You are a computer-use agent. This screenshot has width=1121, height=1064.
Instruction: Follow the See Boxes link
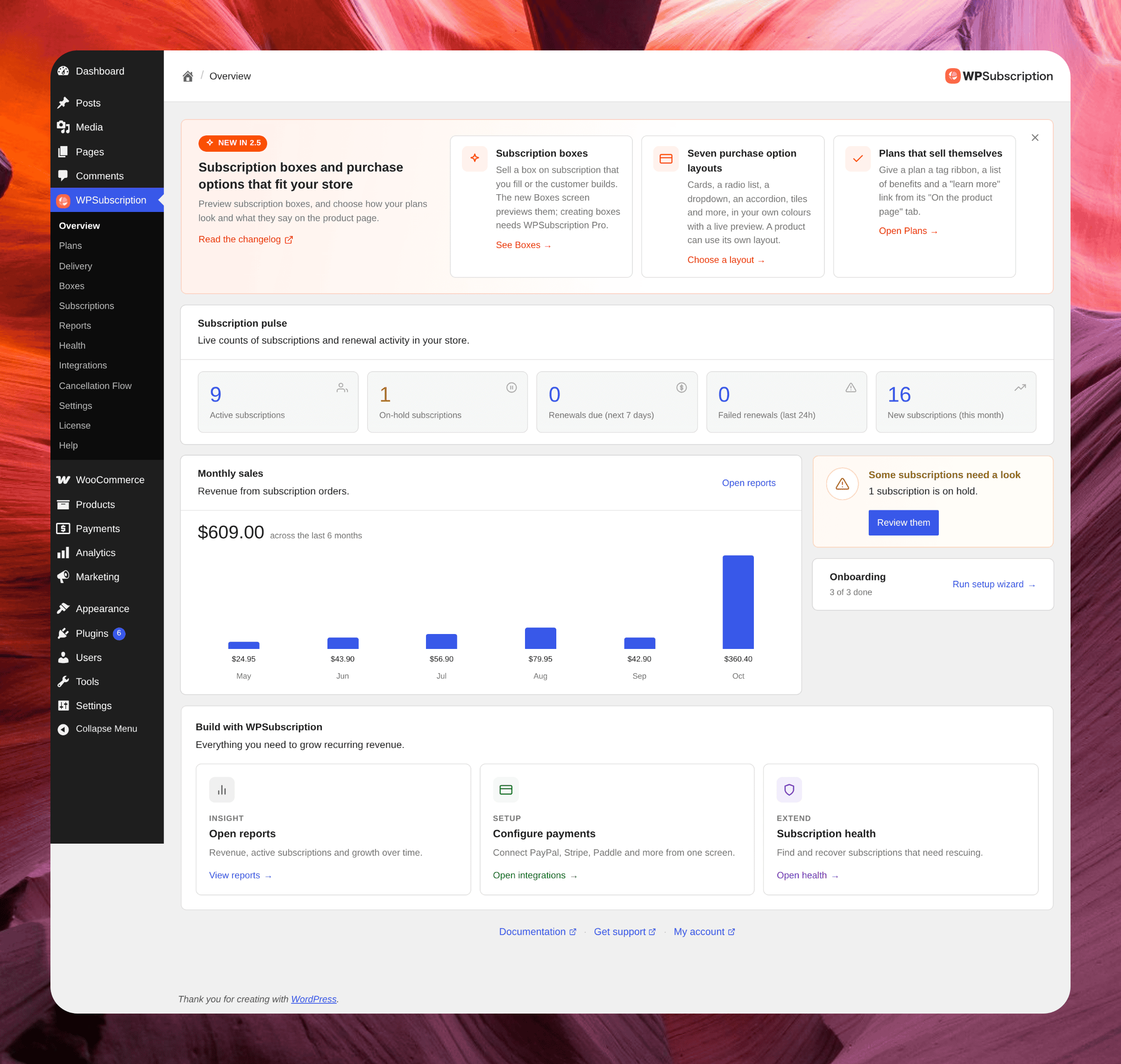[523, 245]
